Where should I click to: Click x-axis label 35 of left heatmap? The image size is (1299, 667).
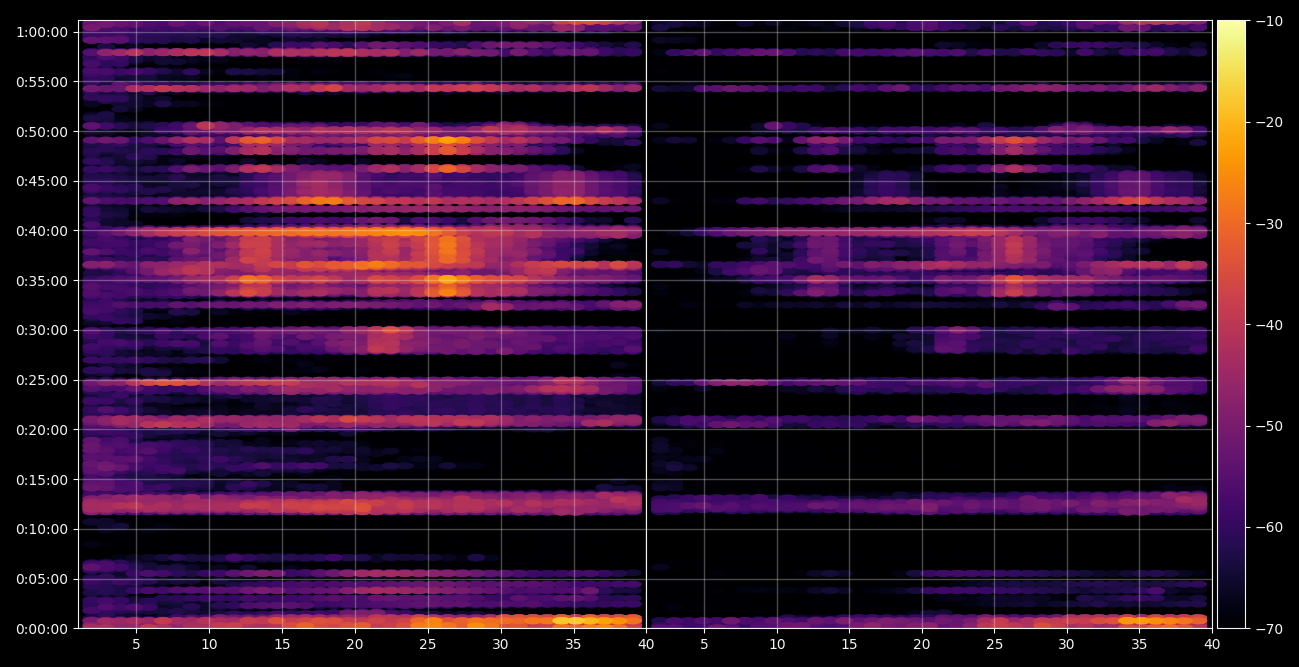click(x=573, y=645)
